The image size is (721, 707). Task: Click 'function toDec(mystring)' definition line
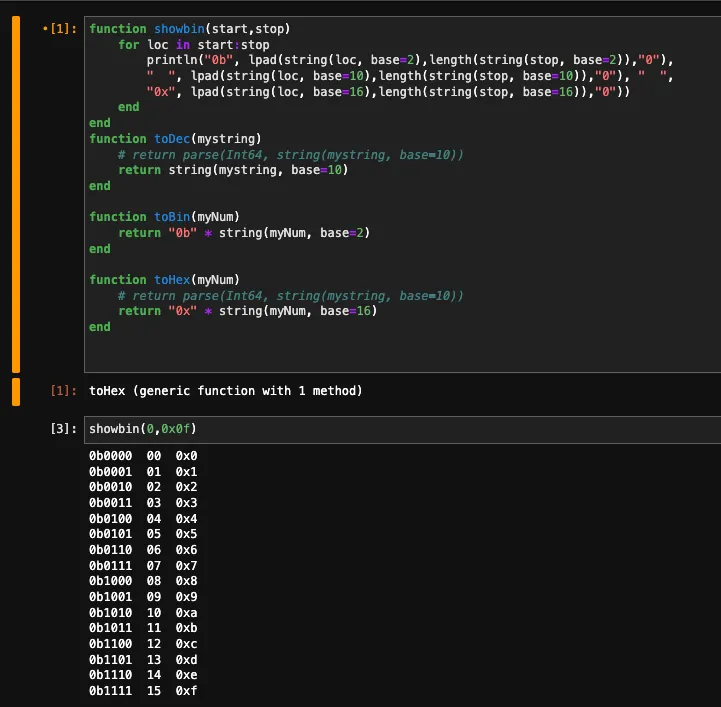click(x=175, y=139)
